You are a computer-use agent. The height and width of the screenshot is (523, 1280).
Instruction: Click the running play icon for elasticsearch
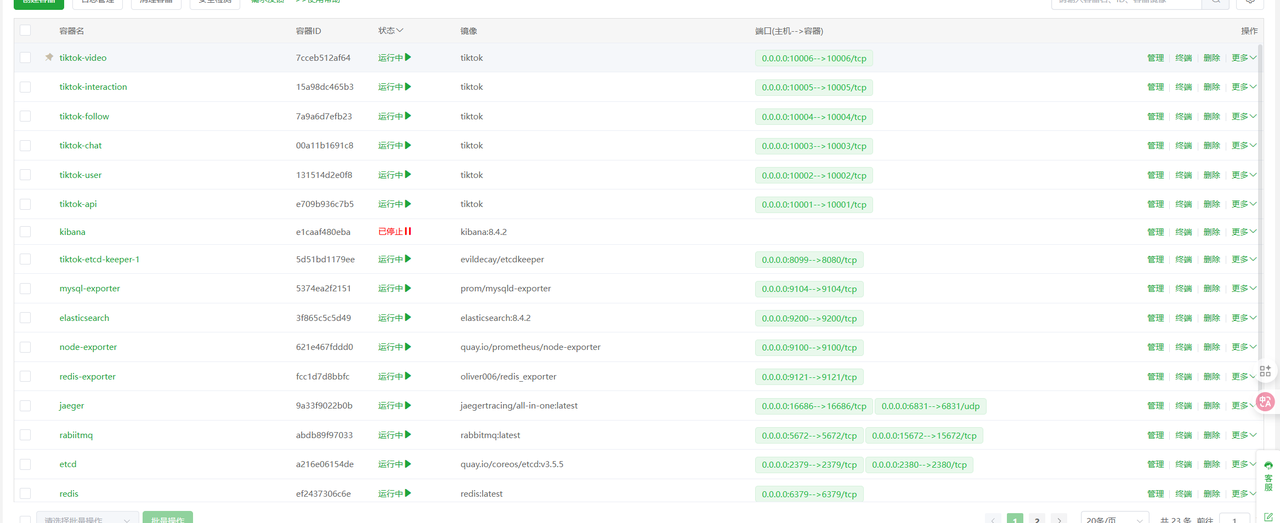point(408,317)
